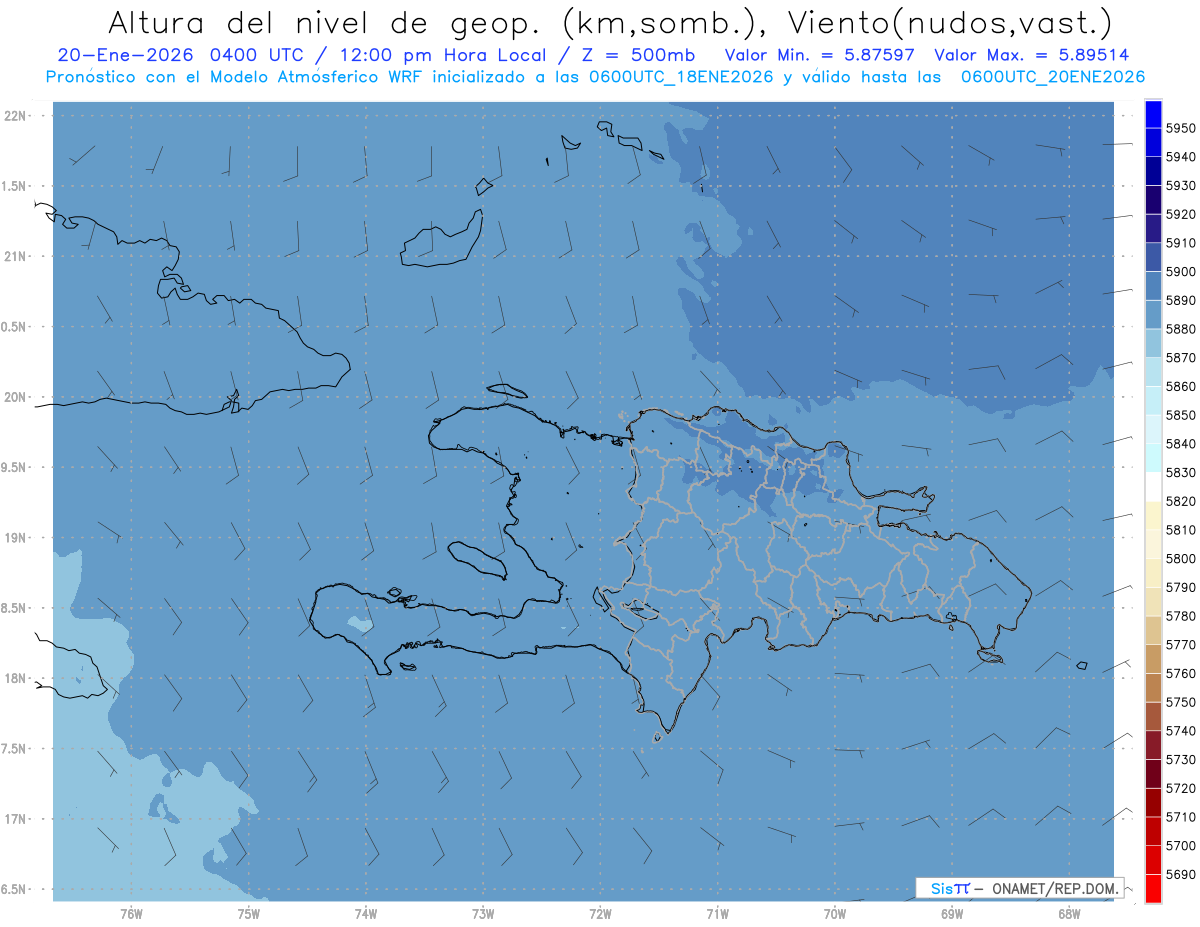Click the '5940' legend value
1200x927 pixels.
(1181, 157)
